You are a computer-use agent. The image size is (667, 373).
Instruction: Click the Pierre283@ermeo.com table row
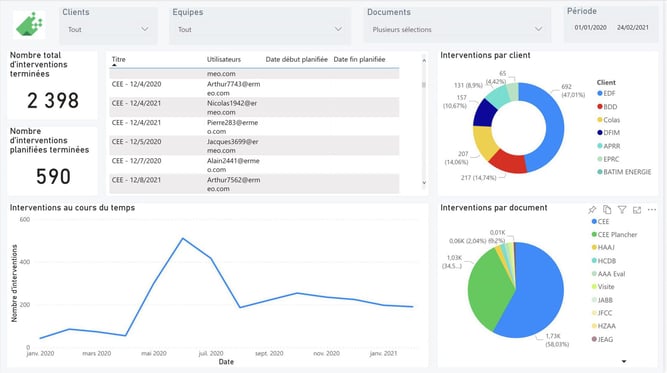pos(254,127)
